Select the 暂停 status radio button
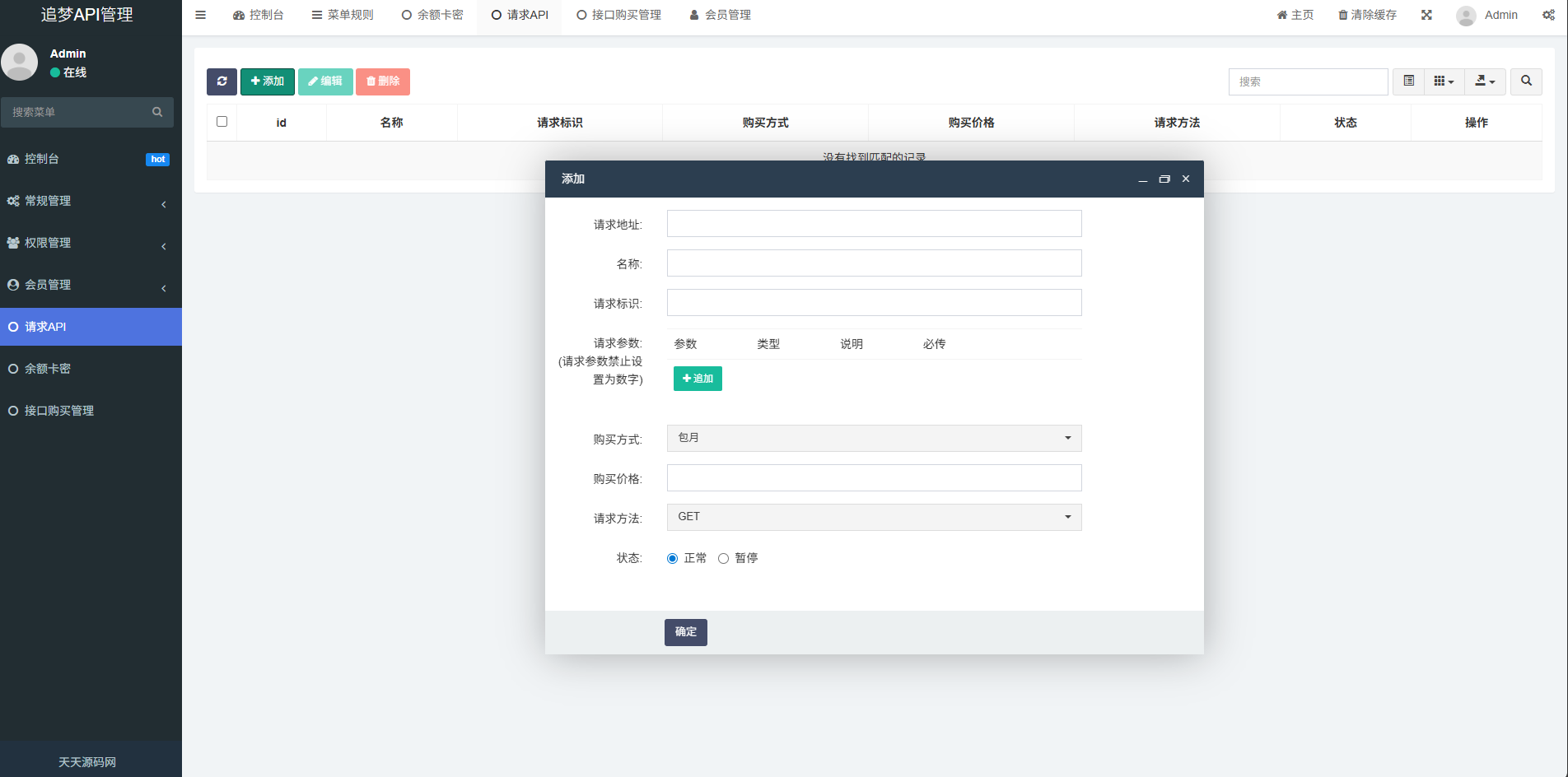Screen dimensions: 1568x777 [x=723, y=558]
